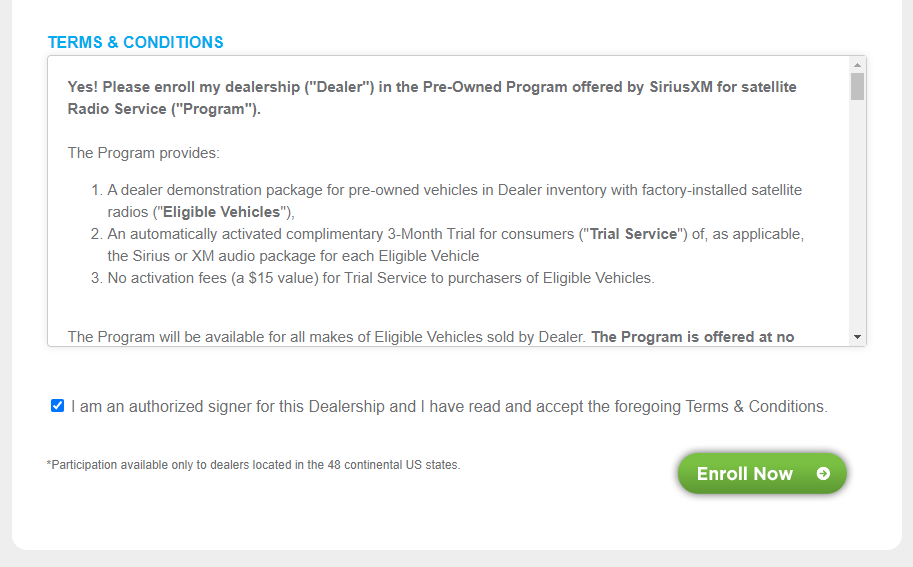Click the bold "Trial Service" term in item 2
Viewport: 913px width, 567px height.
(x=634, y=234)
